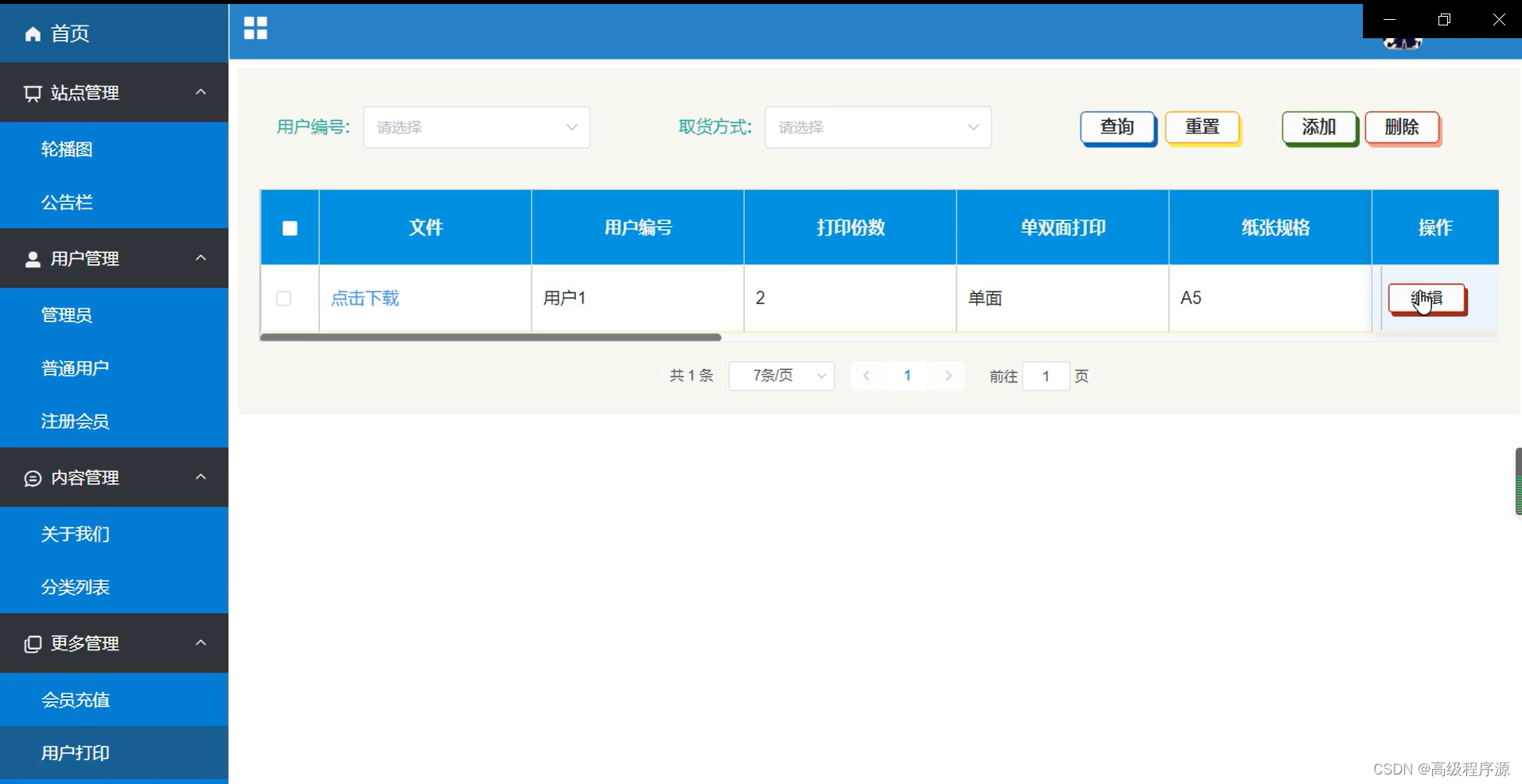This screenshot has height=784, width=1522.
Task: Open the 取货方式 dropdown
Action: (878, 127)
